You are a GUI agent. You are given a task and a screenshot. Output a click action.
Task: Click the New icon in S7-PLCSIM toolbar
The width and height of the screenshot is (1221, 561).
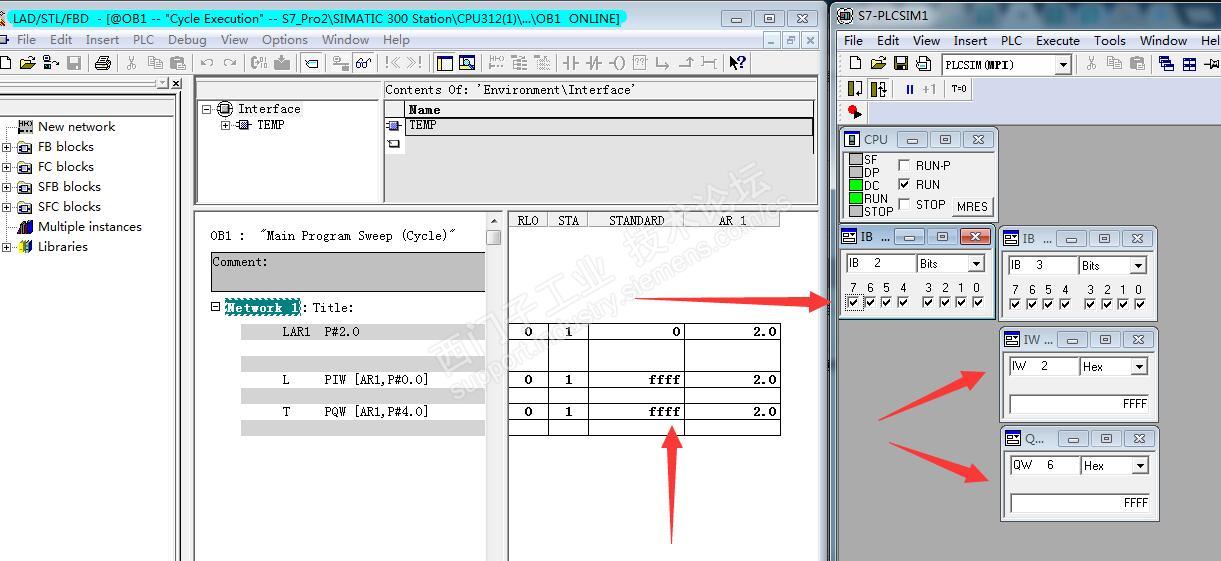click(x=855, y=64)
